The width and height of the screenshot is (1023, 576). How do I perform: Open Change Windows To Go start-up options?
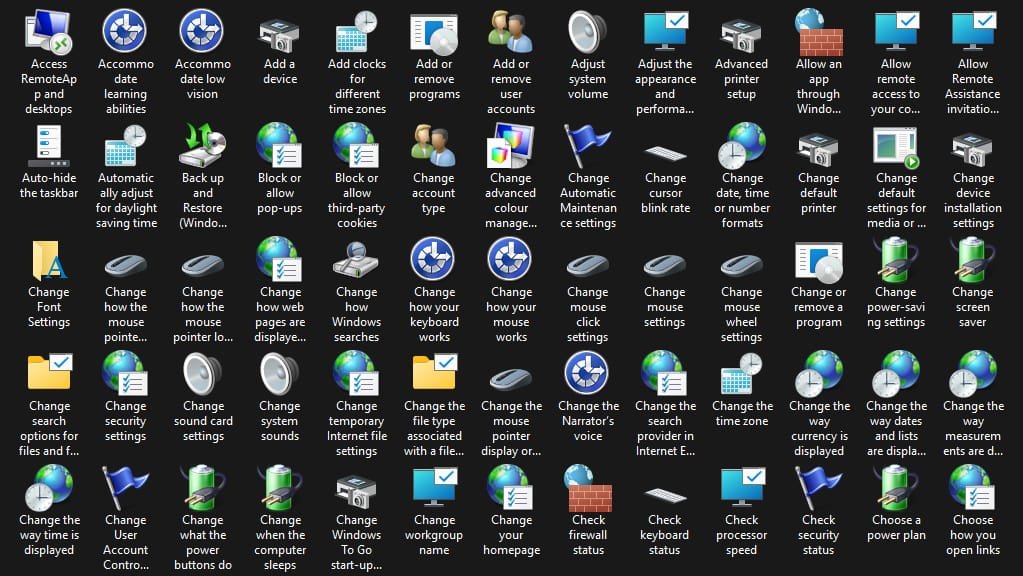click(x=356, y=491)
